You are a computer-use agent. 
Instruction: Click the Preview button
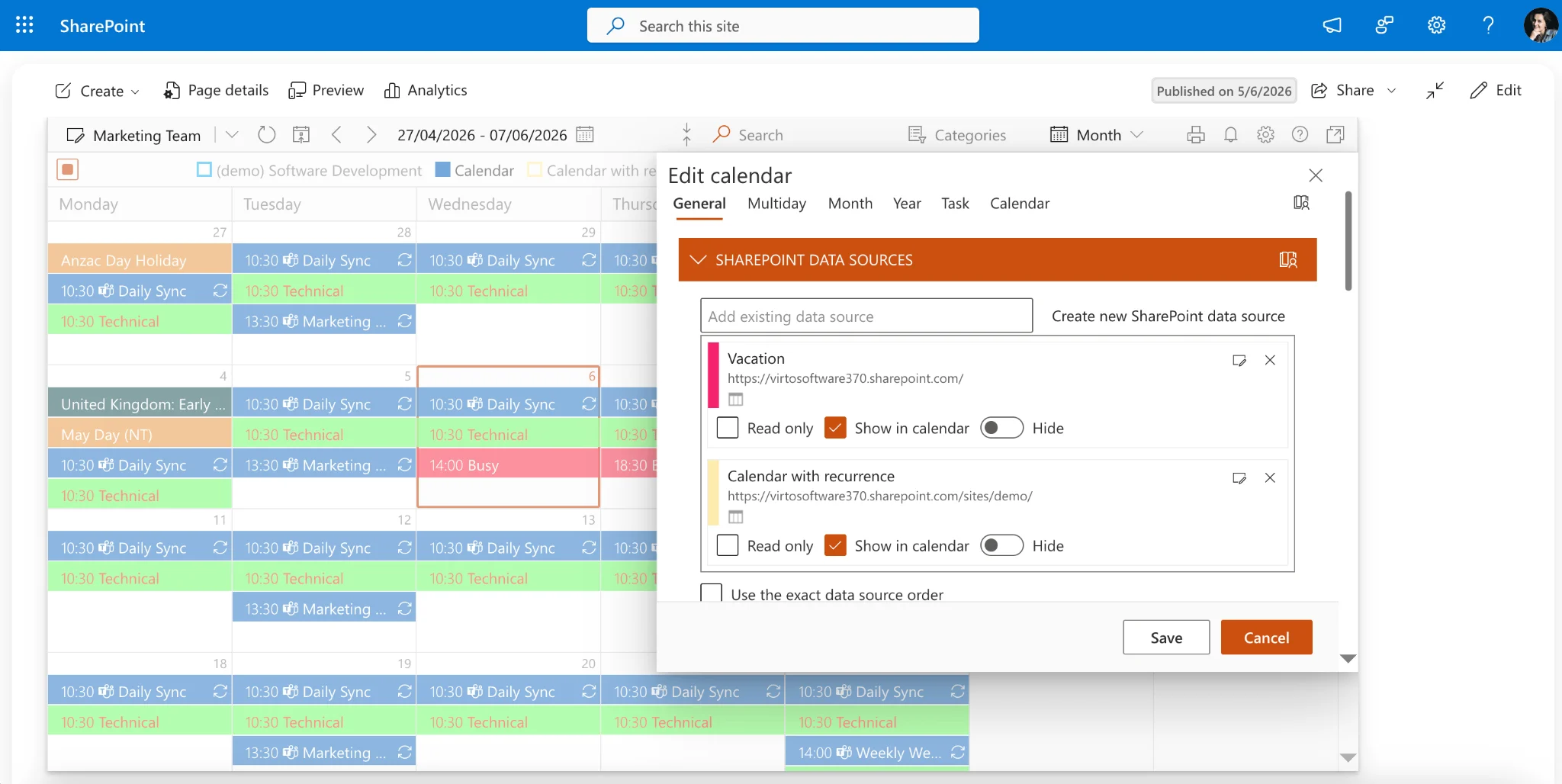(x=326, y=90)
